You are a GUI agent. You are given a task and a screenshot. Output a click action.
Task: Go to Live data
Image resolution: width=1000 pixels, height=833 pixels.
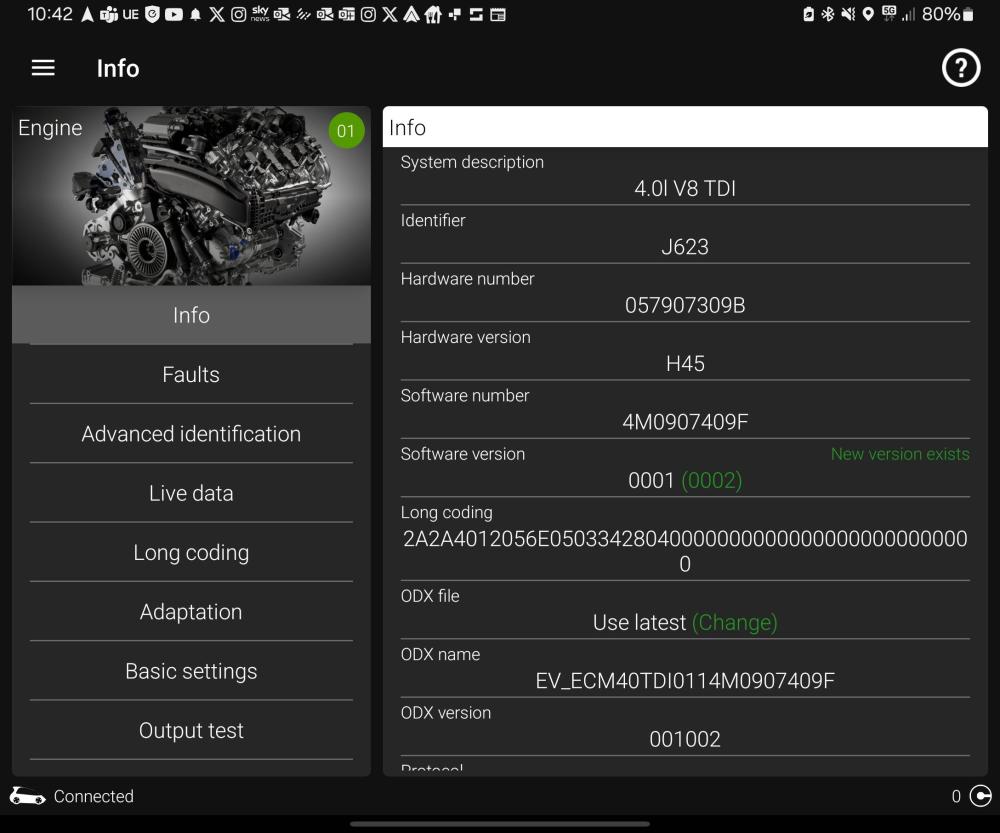point(191,493)
